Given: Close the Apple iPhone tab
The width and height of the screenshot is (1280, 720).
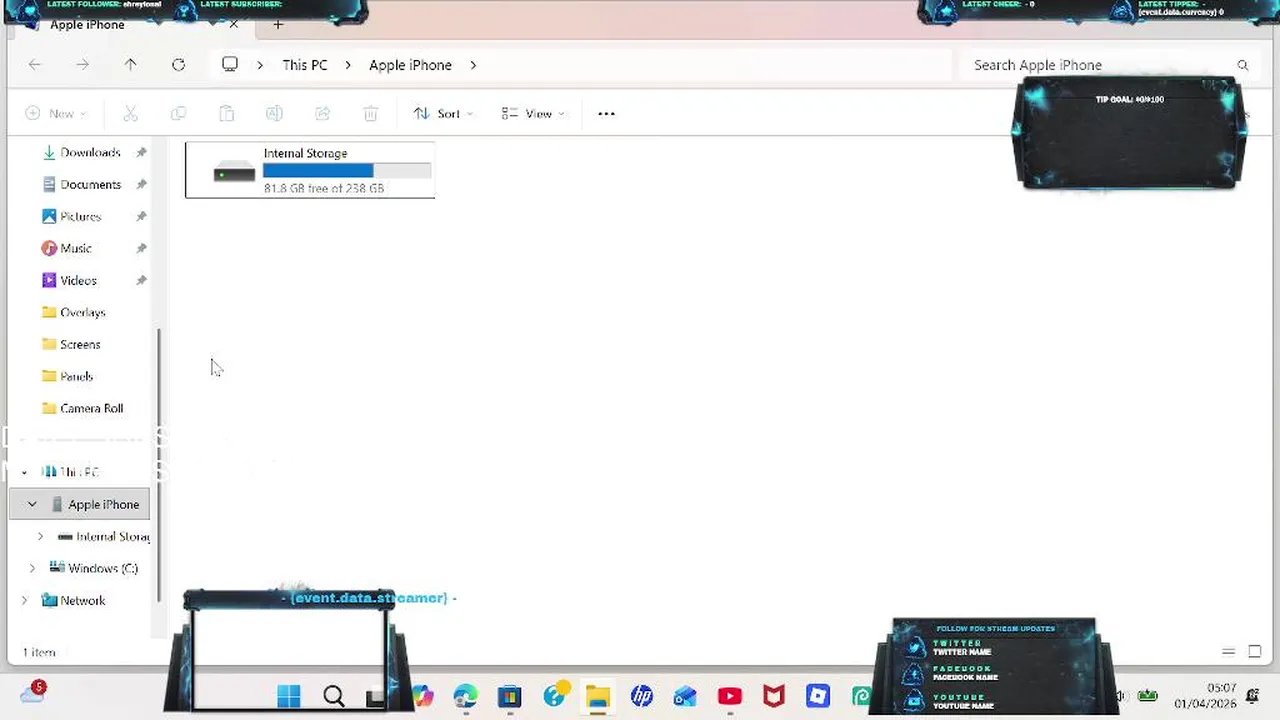Looking at the screenshot, I should pos(234,24).
